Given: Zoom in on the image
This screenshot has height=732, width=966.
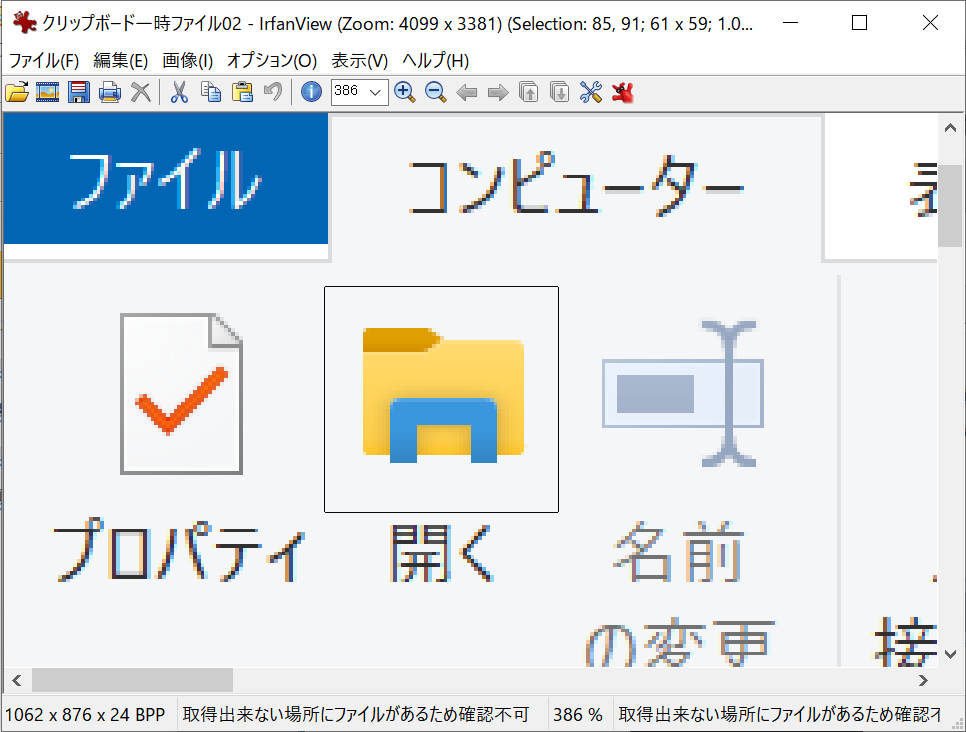Looking at the screenshot, I should click(x=405, y=91).
